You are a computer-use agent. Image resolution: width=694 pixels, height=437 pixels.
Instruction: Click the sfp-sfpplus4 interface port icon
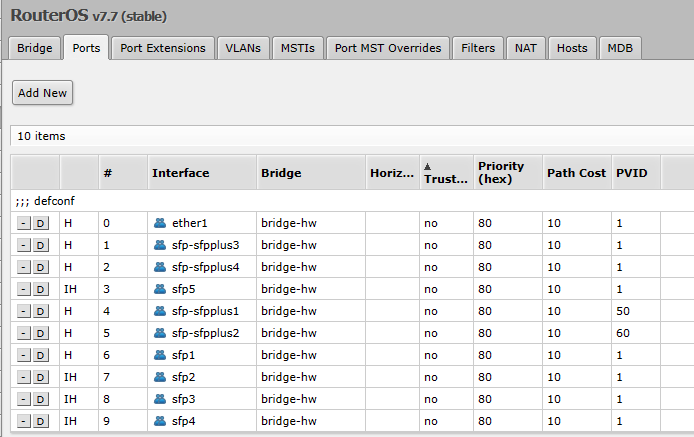click(160, 267)
